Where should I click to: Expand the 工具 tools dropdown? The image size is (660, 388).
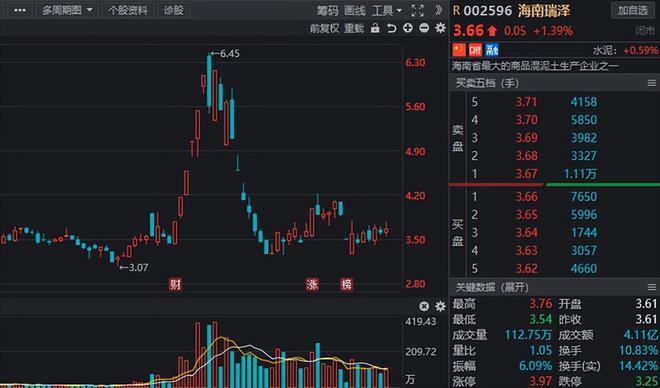387,11
